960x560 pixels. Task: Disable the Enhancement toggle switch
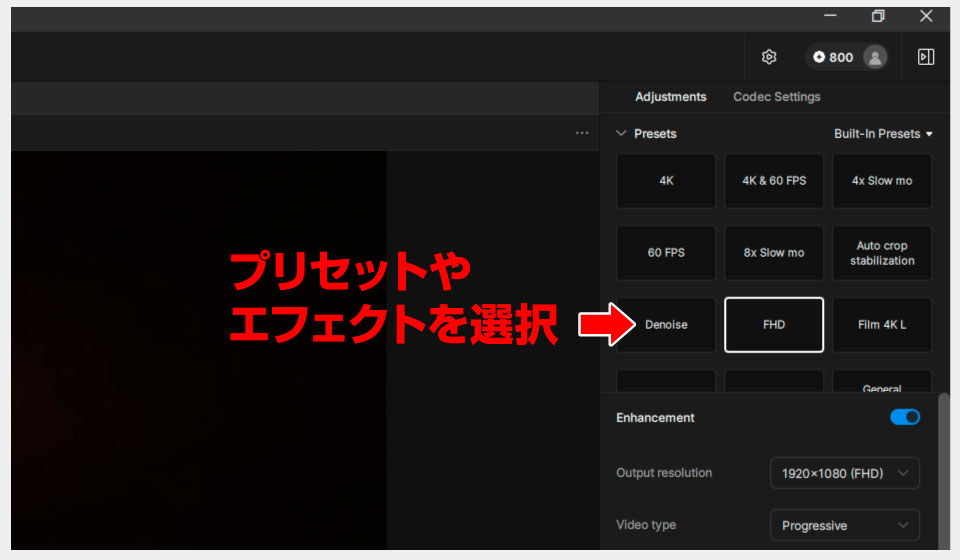pyautogui.click(x=904, y=417)
